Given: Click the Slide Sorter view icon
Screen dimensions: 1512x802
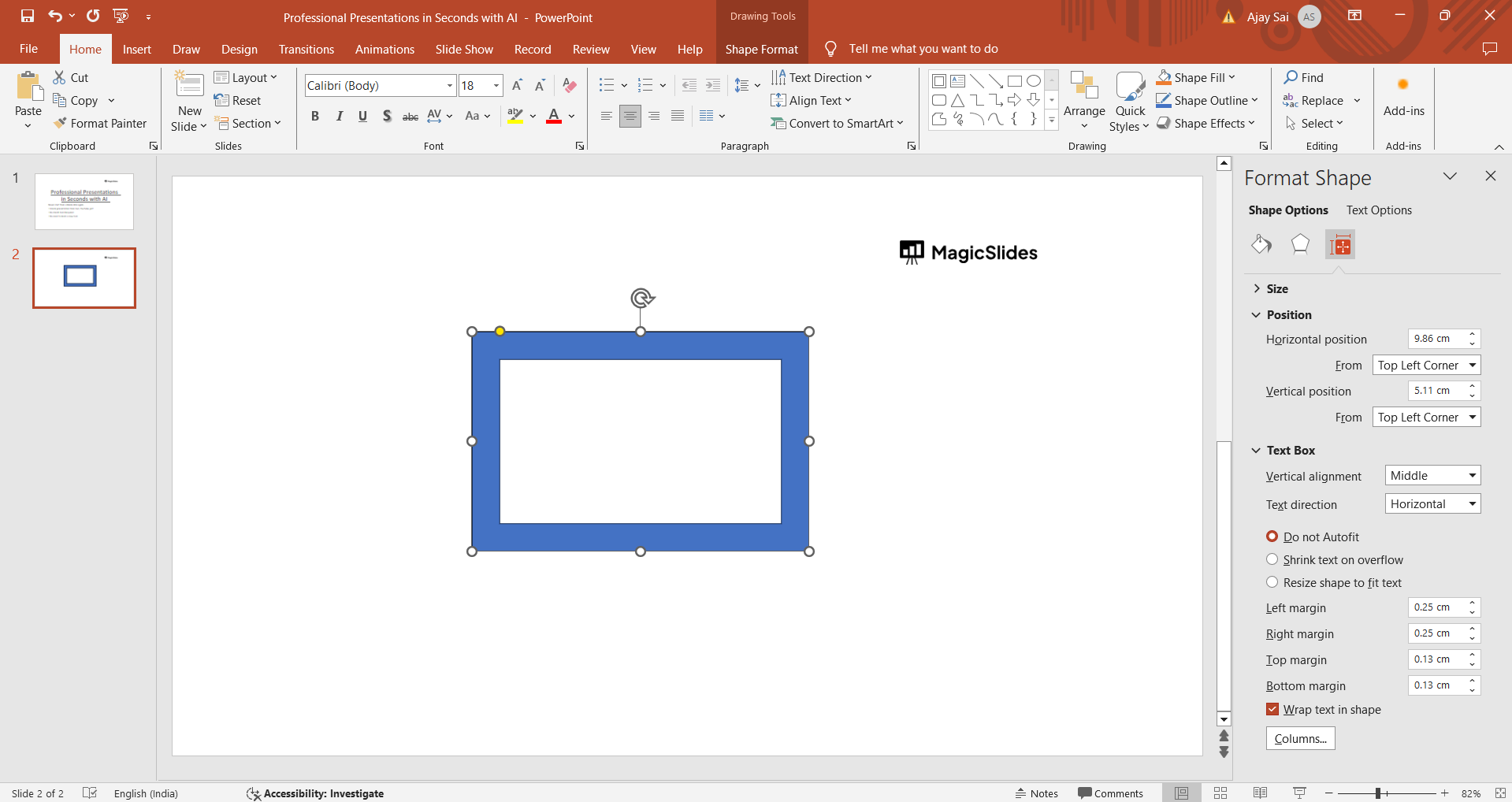Looking at the screenshot, I should (1220, 793).
